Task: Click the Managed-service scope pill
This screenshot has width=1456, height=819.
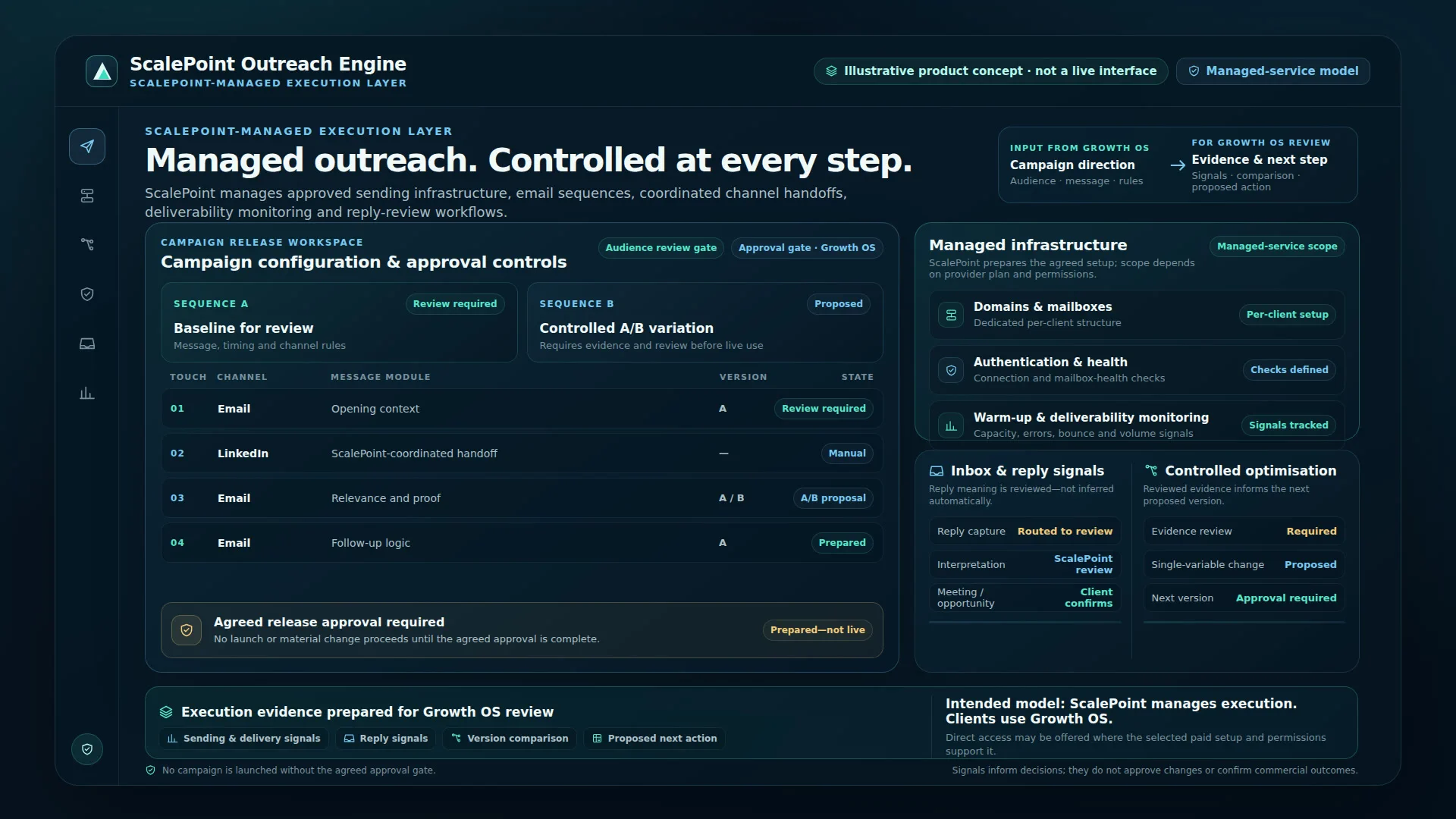Action: click(x=1277, y=246)
